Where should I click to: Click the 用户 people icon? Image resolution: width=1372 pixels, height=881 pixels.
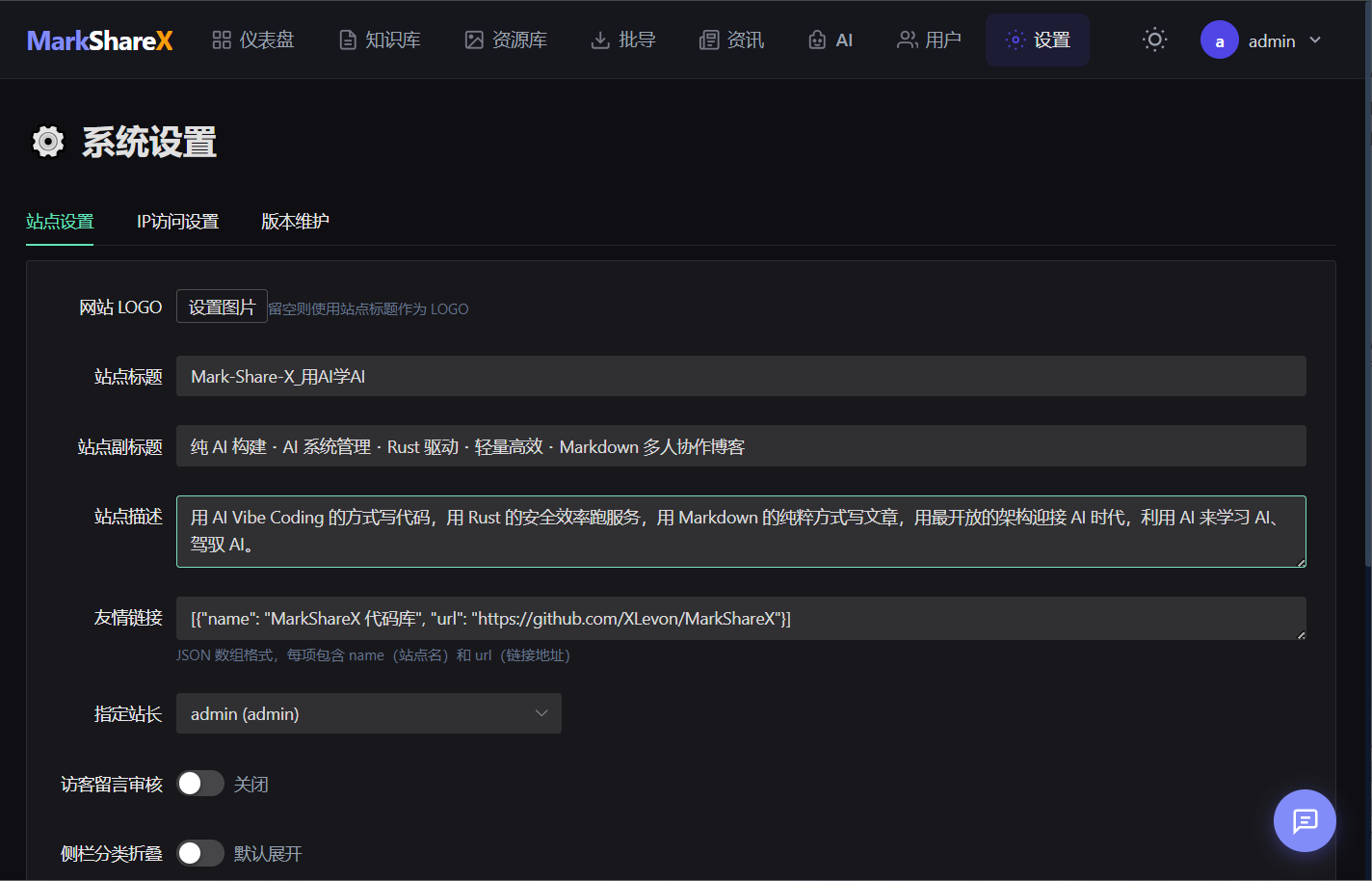[x=907, y=40]
